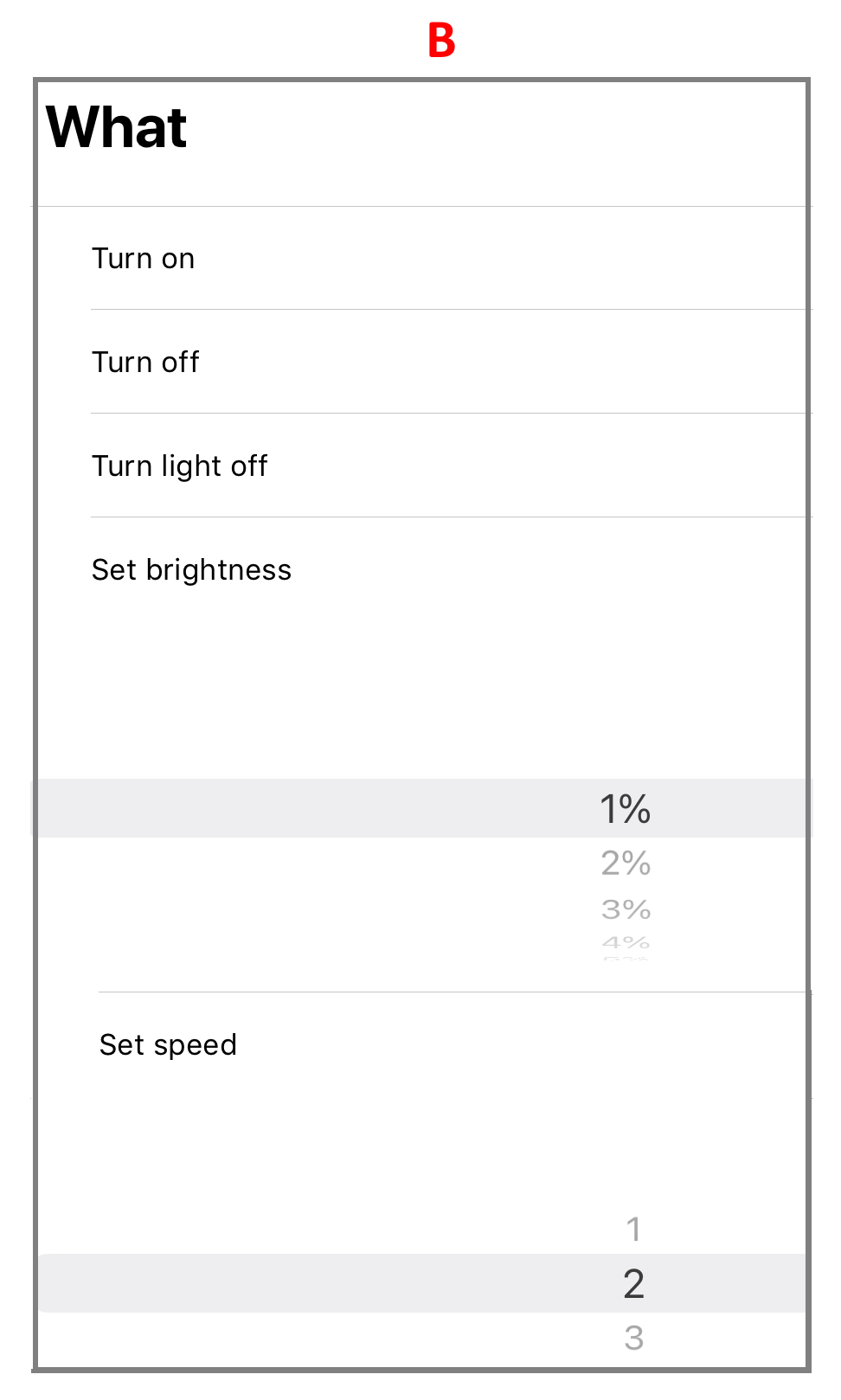Viewport: 841px width, 1400px height.
Task: Choose the Turn off action
Action: coord(422,362)
